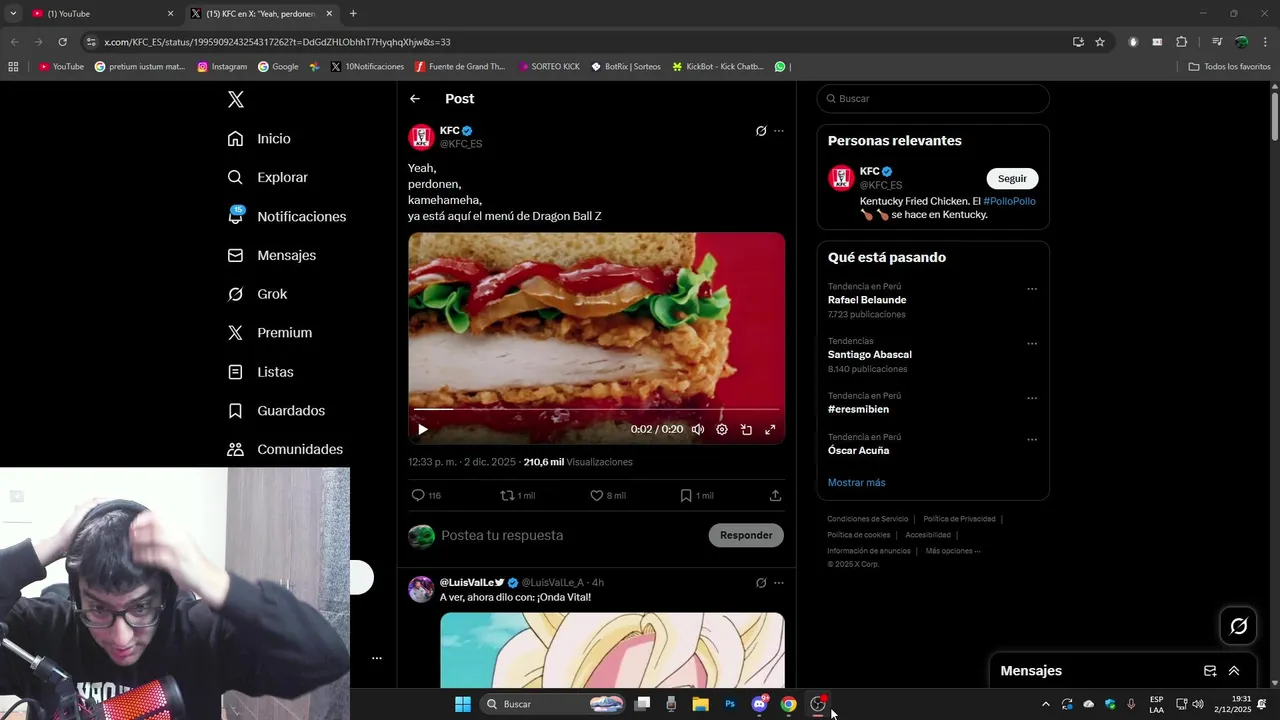Open Explorar in the sidebar
Screen dimensions: 1280x720
pos(267,177)
